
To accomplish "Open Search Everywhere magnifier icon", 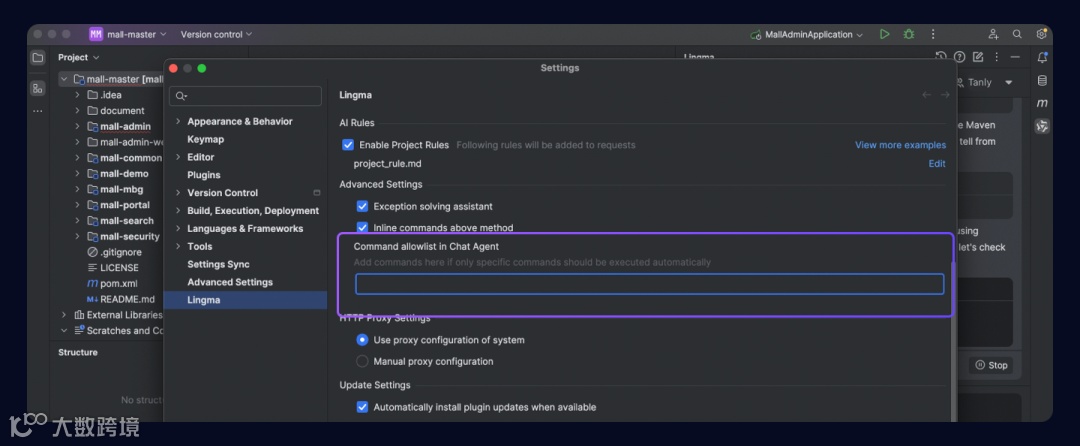I will [1017, 34].
